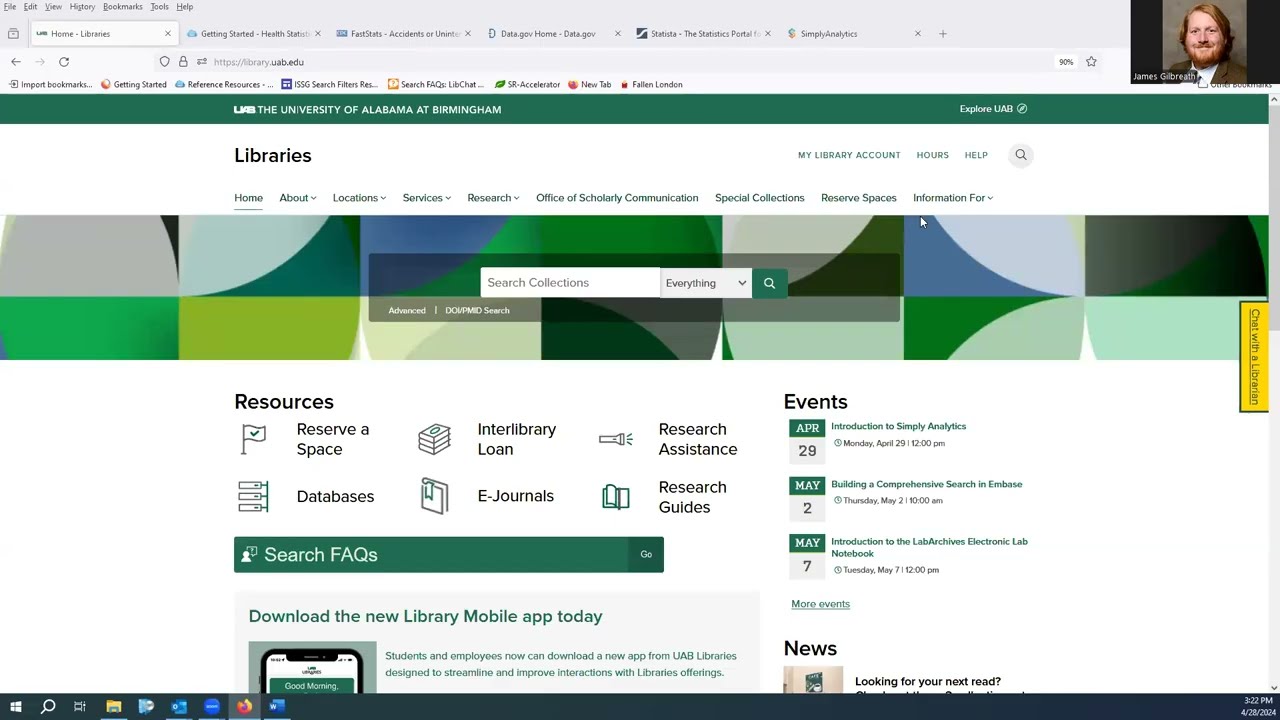Viewport: 1280px width, 720px height.
Task: Open the Firefox Bookmarks menu
Action: click(x=122, y=7)
